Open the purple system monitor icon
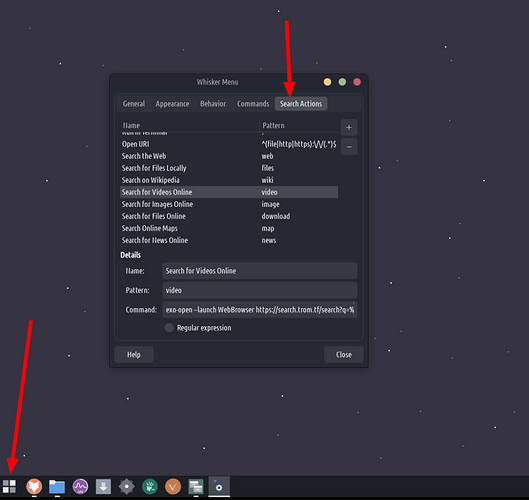 80,487
